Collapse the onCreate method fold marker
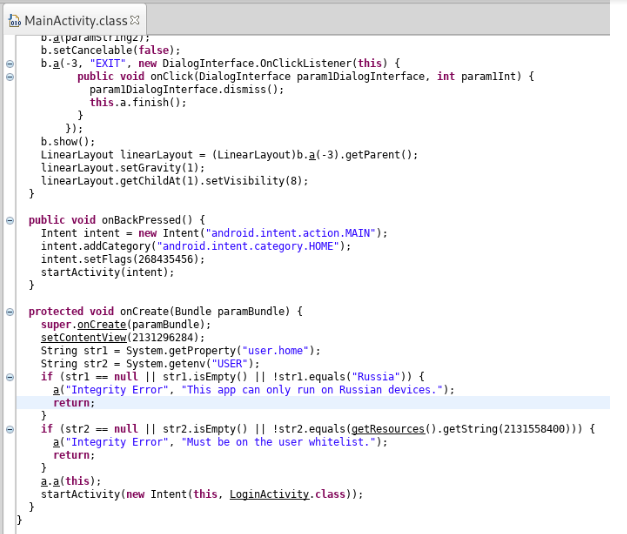627x534 pixels. [10, 312]
